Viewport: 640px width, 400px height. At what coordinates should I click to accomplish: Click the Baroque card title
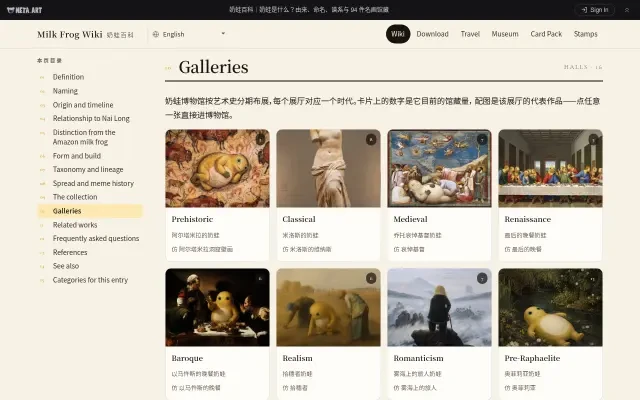pos(187,358)
